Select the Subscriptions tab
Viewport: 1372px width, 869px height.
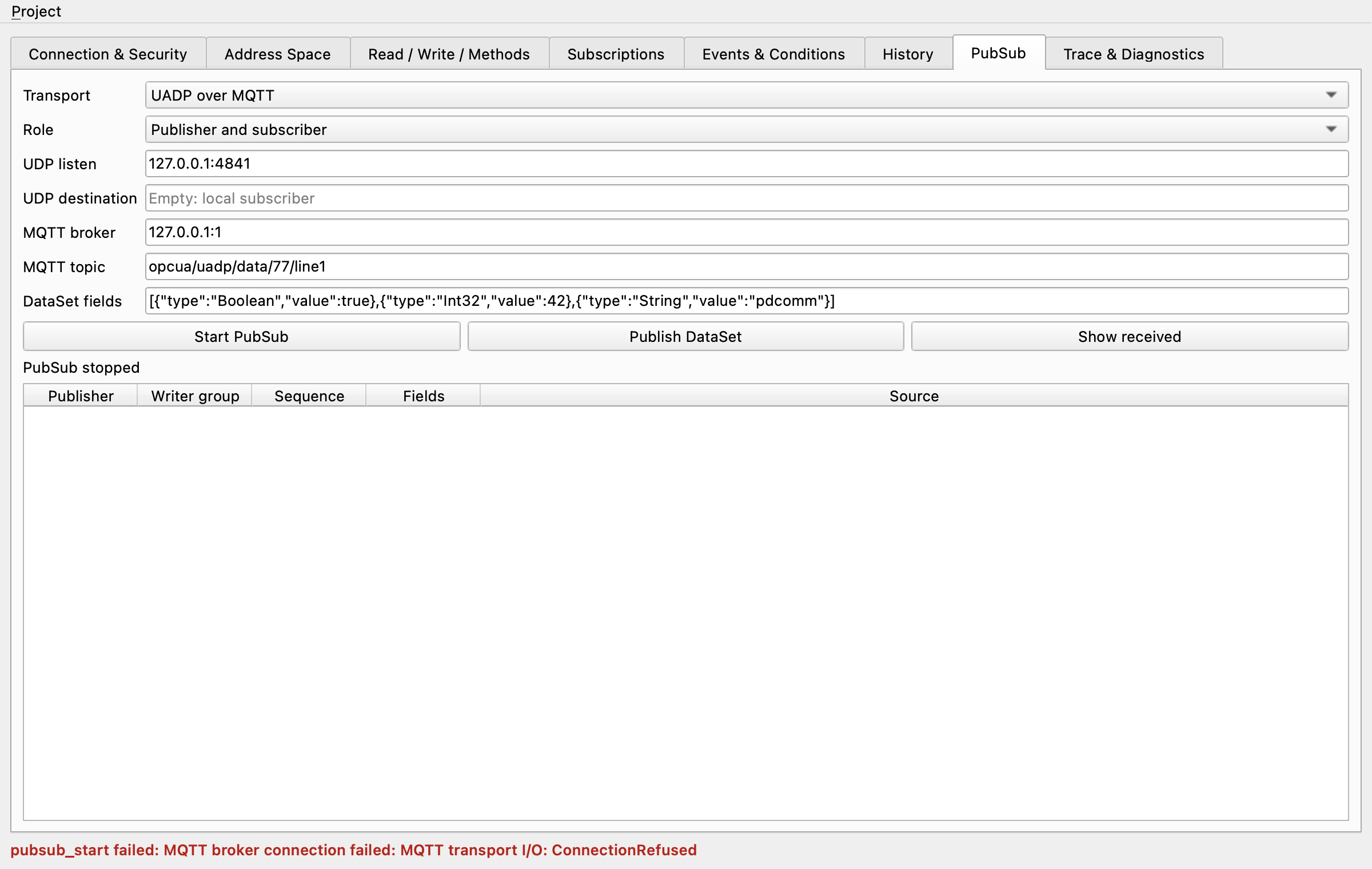(x=616, y=54)
